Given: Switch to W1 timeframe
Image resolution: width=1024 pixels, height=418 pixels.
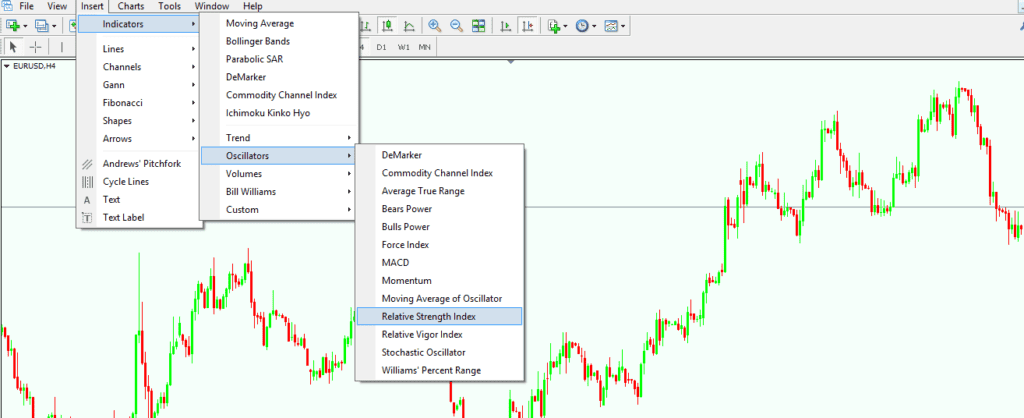Looking at the screenshot, I should pyautogui.click(x=403, y=47).
